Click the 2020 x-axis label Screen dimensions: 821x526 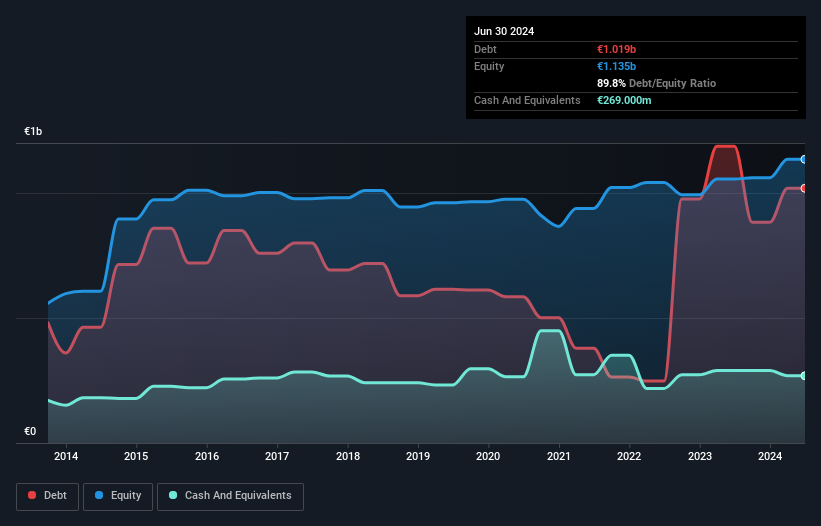488,456
